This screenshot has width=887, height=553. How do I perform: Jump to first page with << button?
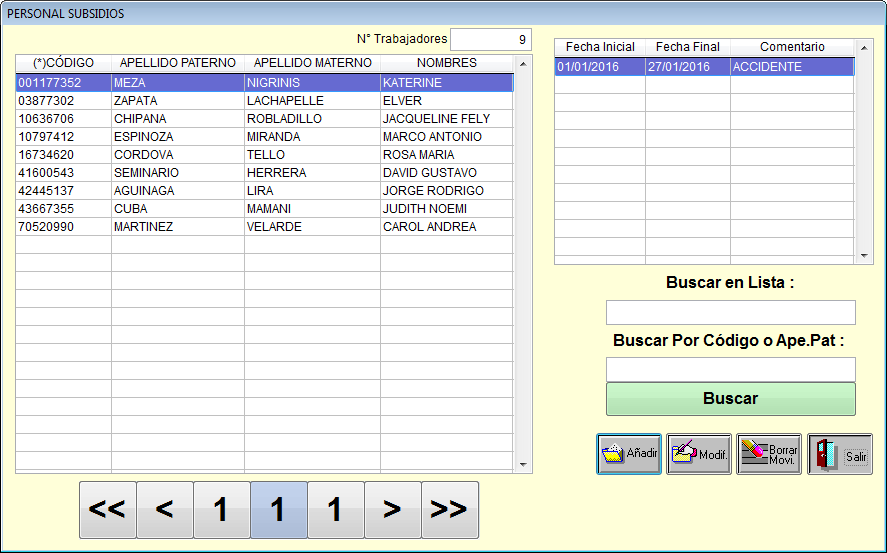[x=107, y=510]
